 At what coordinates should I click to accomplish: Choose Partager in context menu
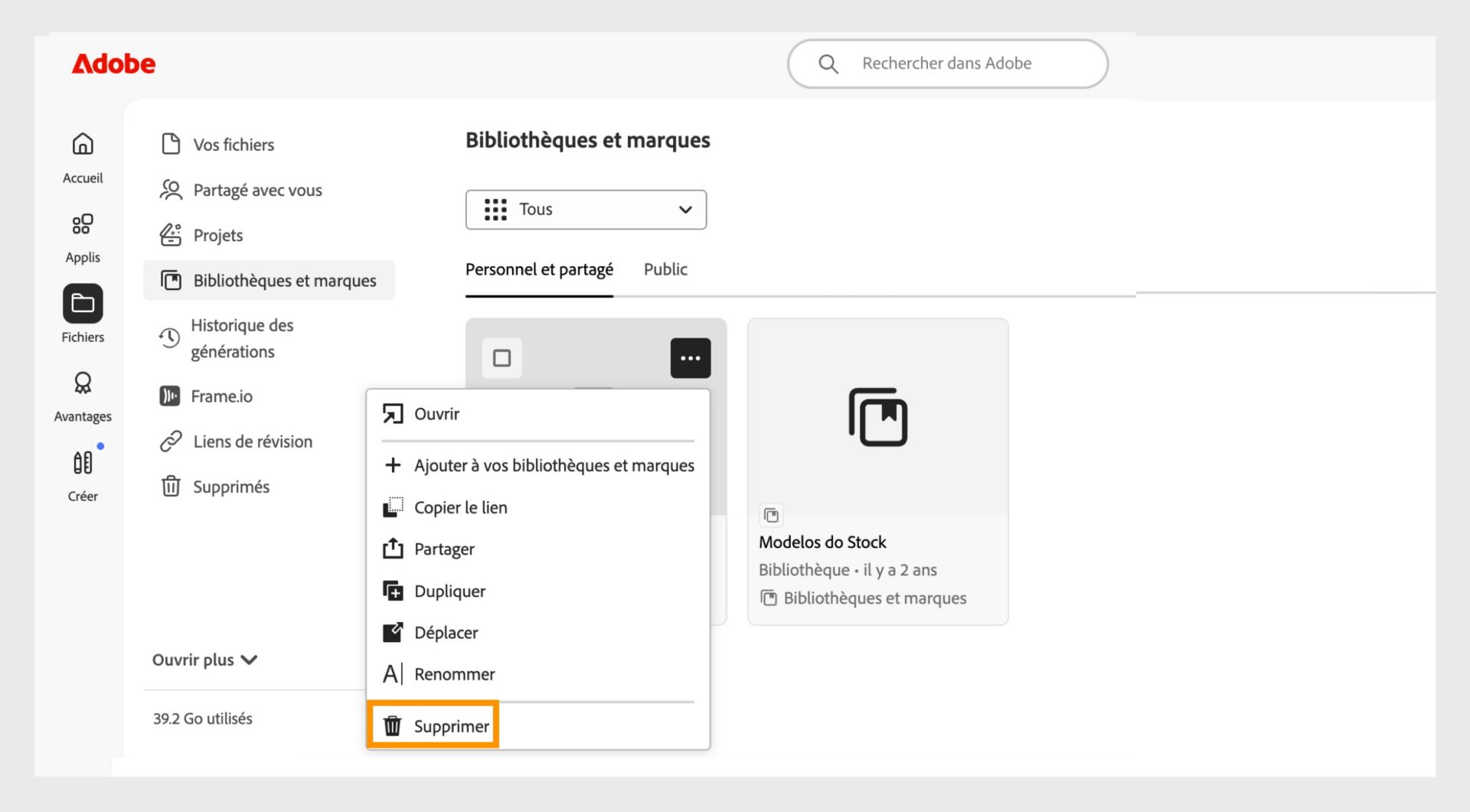(537, 549)
